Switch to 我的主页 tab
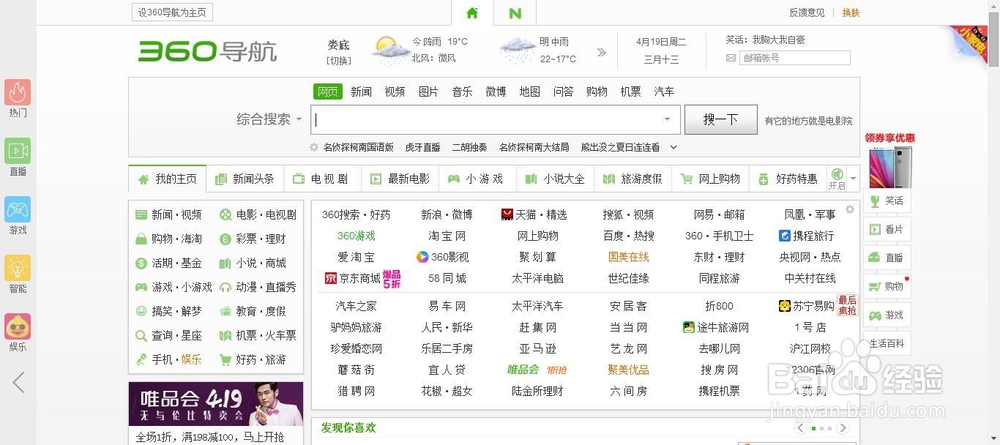This screenshot has height=445, width=1000. pos(167,179)
